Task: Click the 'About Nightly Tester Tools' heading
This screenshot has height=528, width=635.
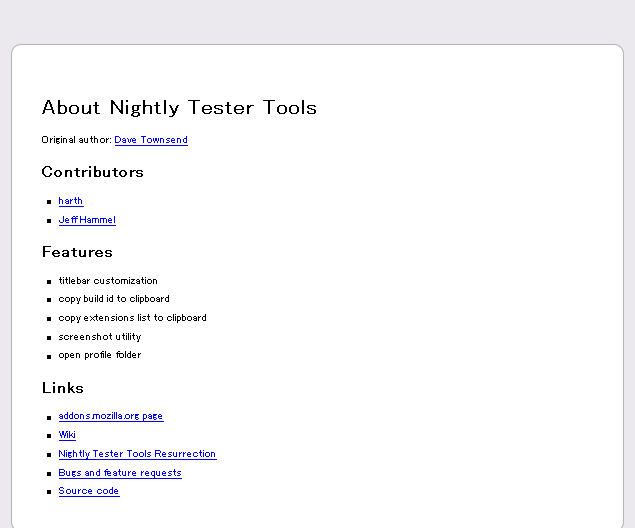Action: [179, 108]
